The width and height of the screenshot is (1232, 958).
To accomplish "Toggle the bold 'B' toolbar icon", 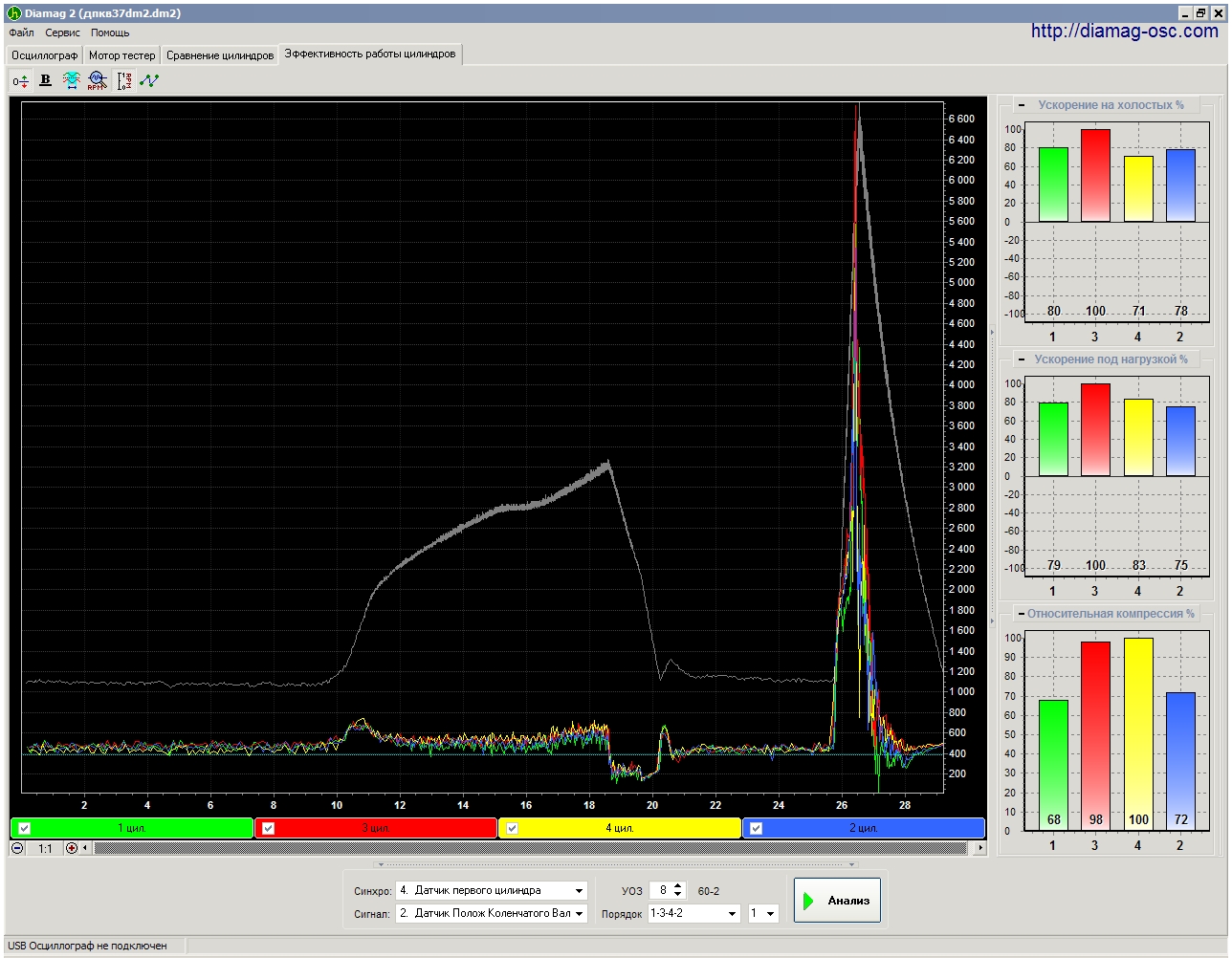I will pos(45,80).
